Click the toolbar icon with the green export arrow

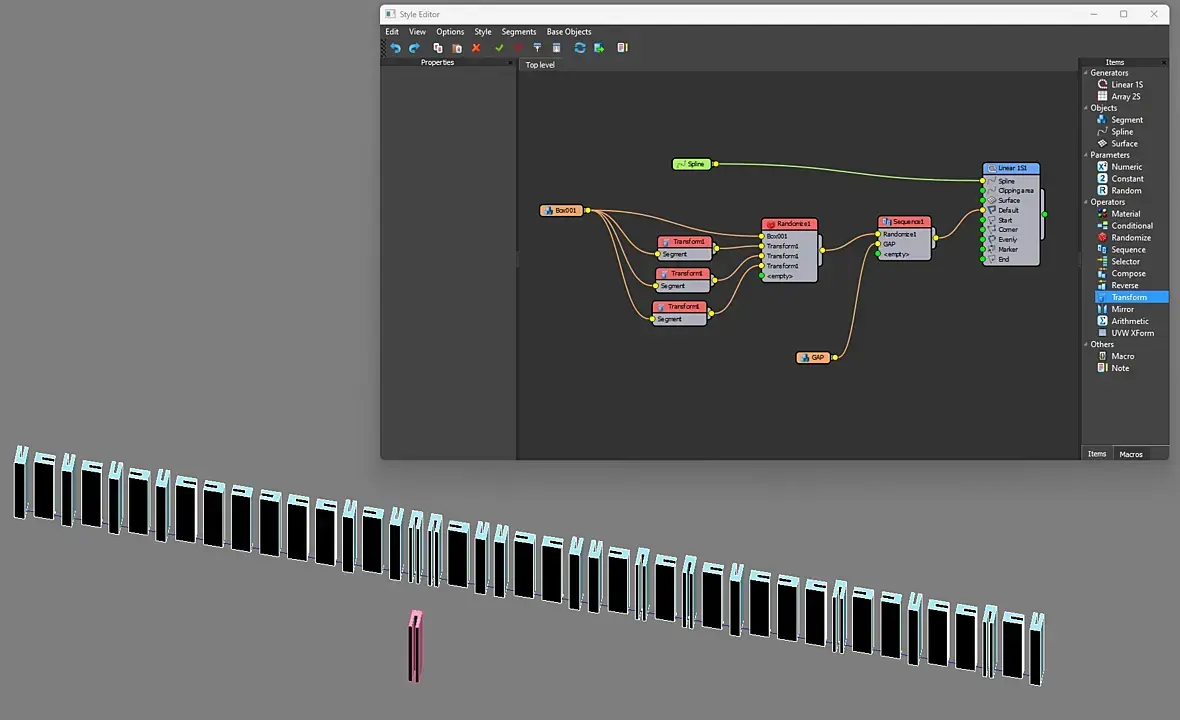pos(599,47)
